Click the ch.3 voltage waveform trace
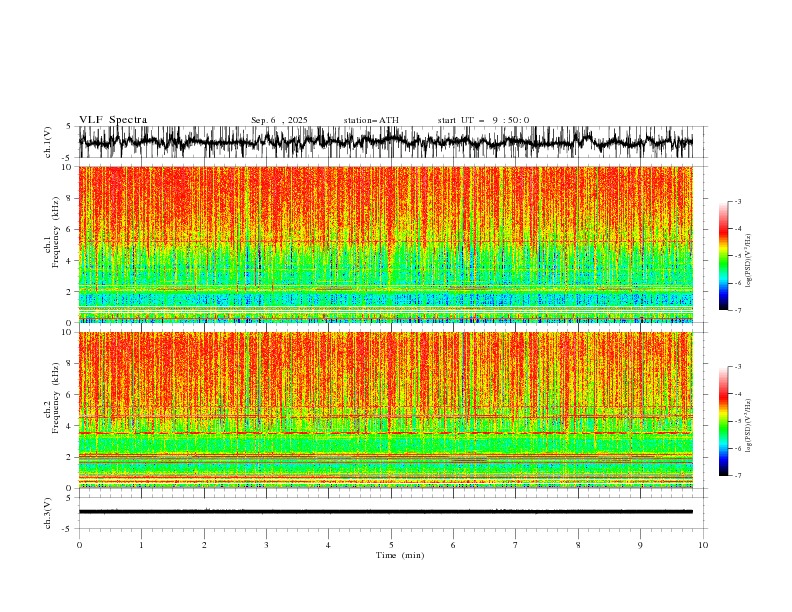 pos(386,512)
